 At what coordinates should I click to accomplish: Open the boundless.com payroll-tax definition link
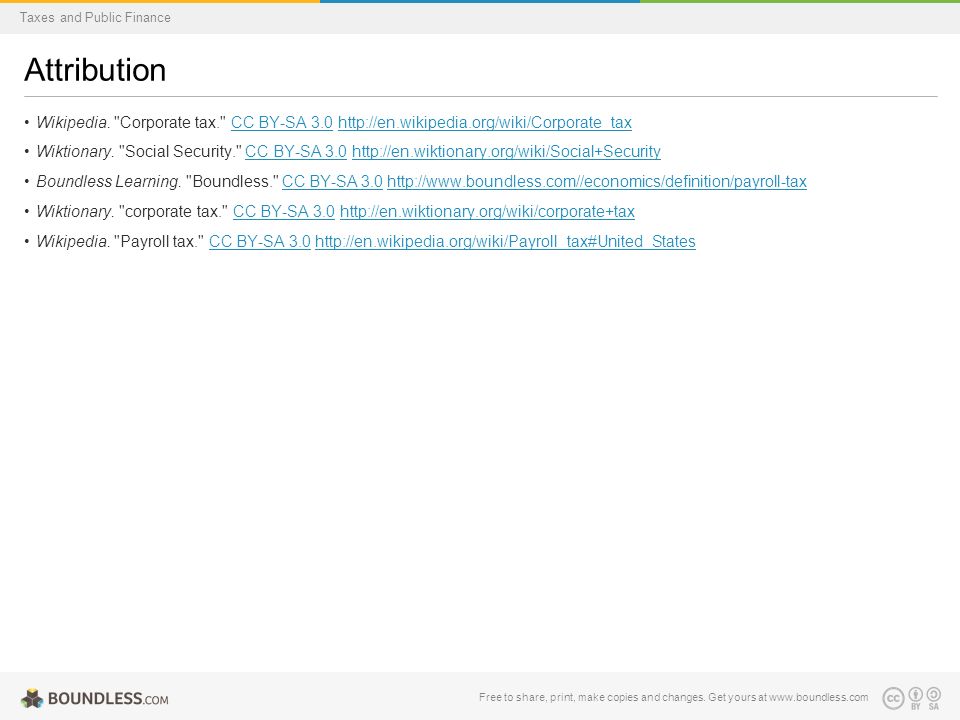597,182
